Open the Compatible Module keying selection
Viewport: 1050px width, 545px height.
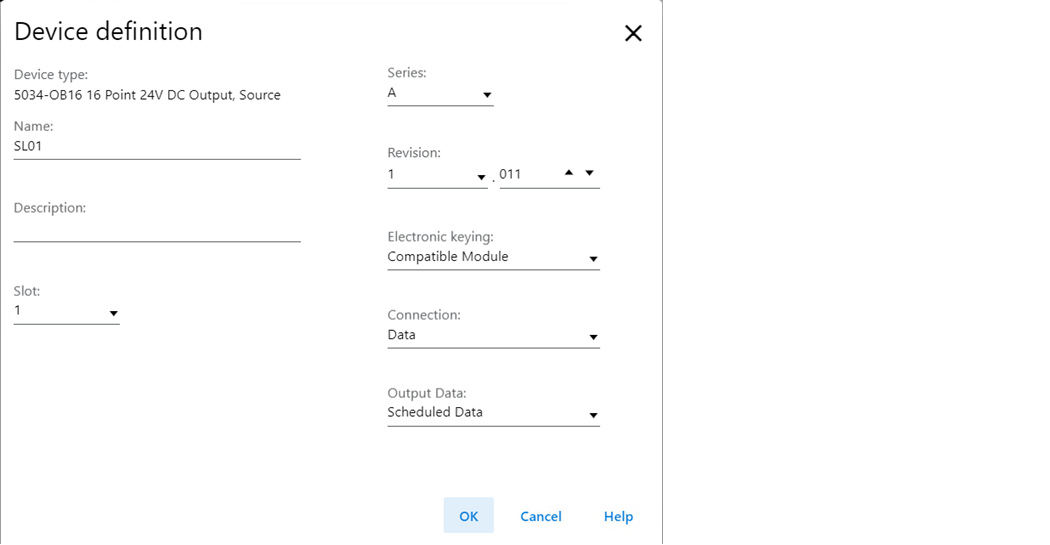[x=494, y=257]
